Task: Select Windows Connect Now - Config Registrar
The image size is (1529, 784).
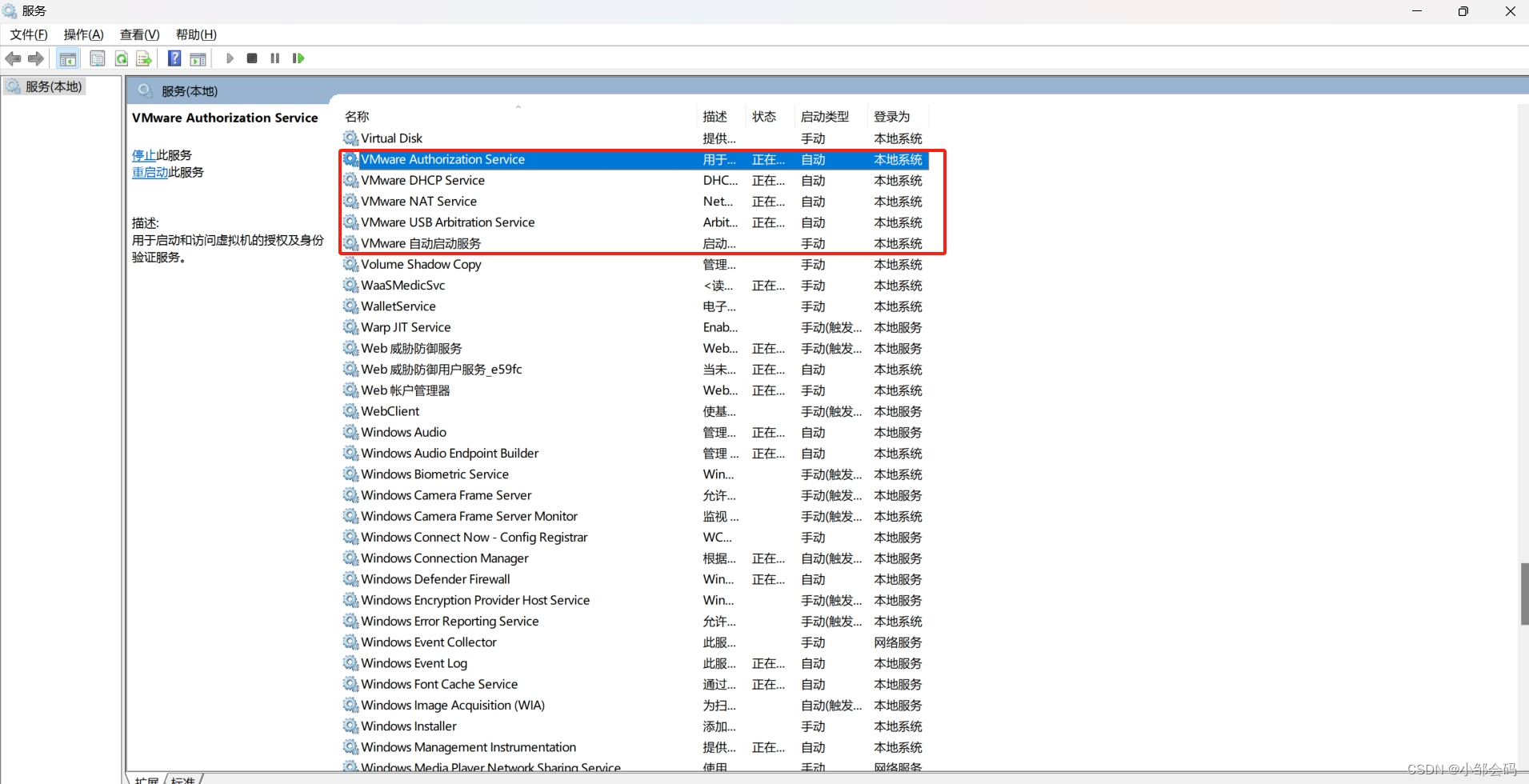Action: pyautogui.click(x=634, y=538)
